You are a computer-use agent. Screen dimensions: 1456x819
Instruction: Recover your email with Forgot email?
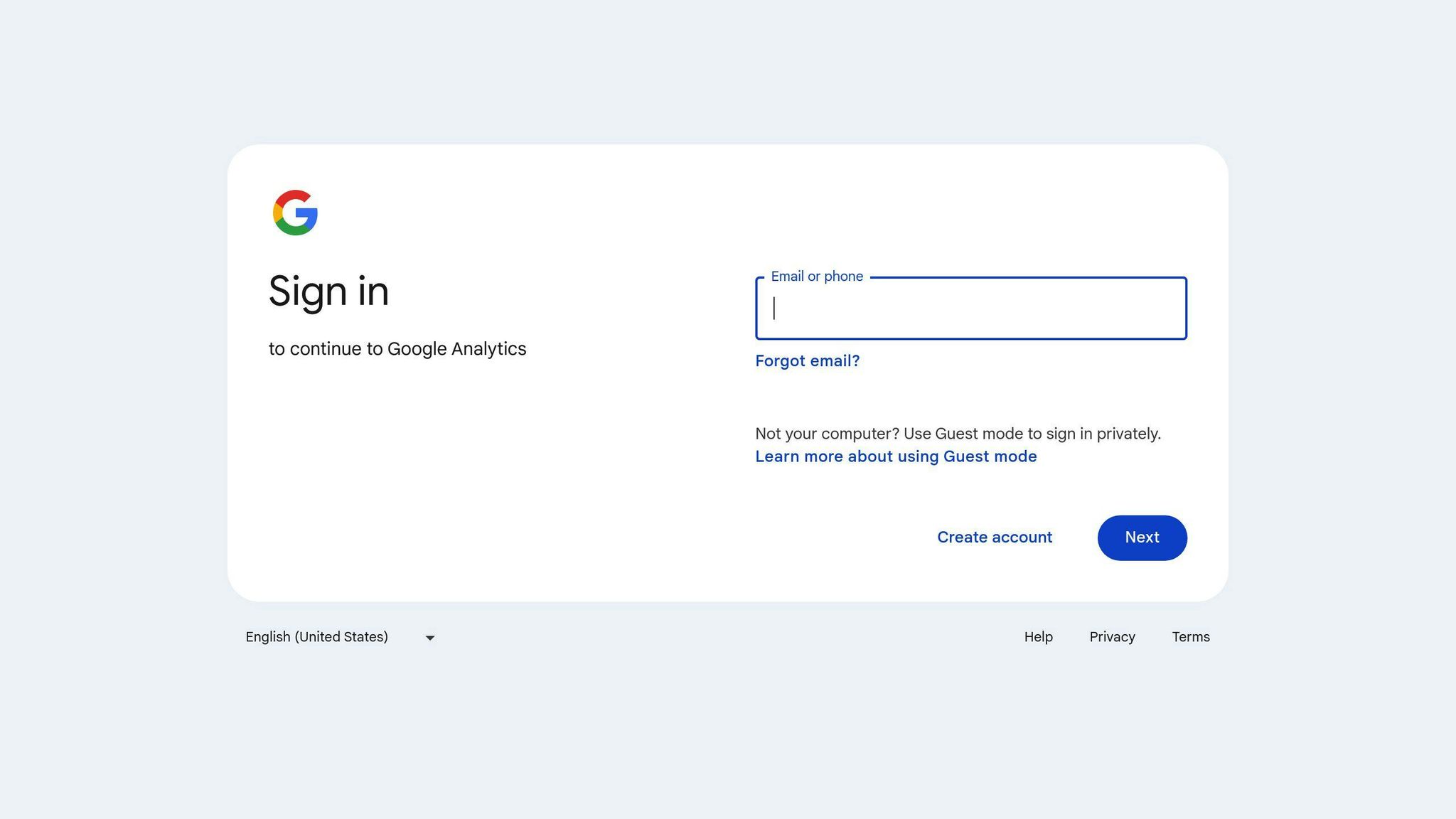pos(807,361)
